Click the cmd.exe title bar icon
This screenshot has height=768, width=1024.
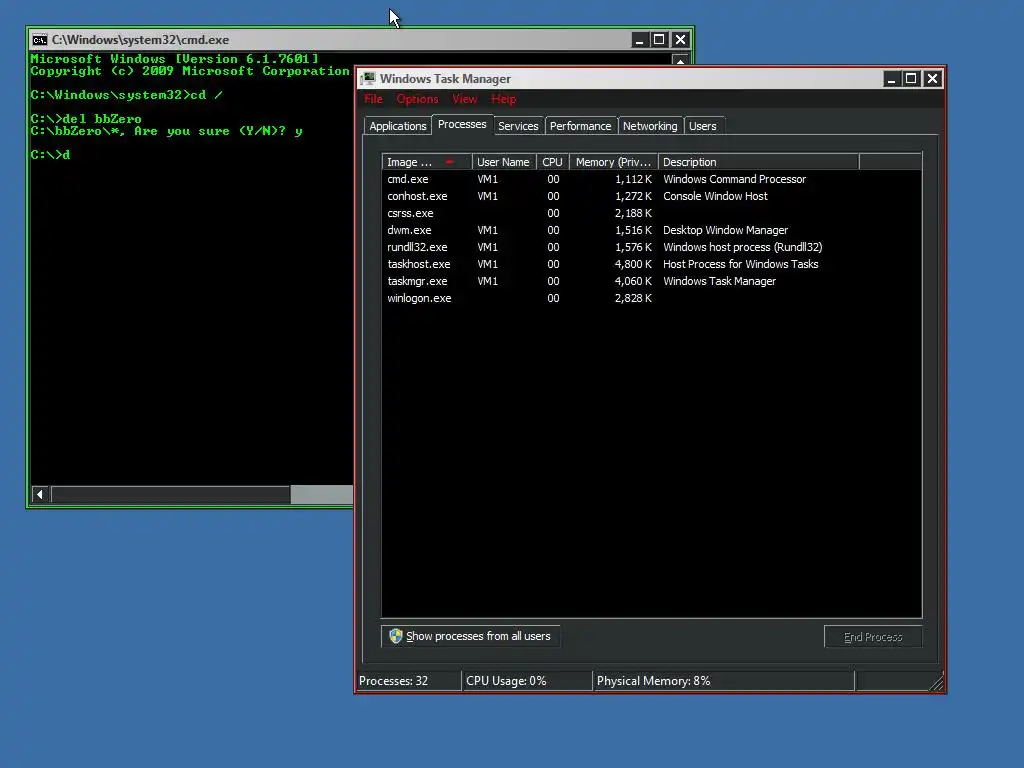coord(40,40)
